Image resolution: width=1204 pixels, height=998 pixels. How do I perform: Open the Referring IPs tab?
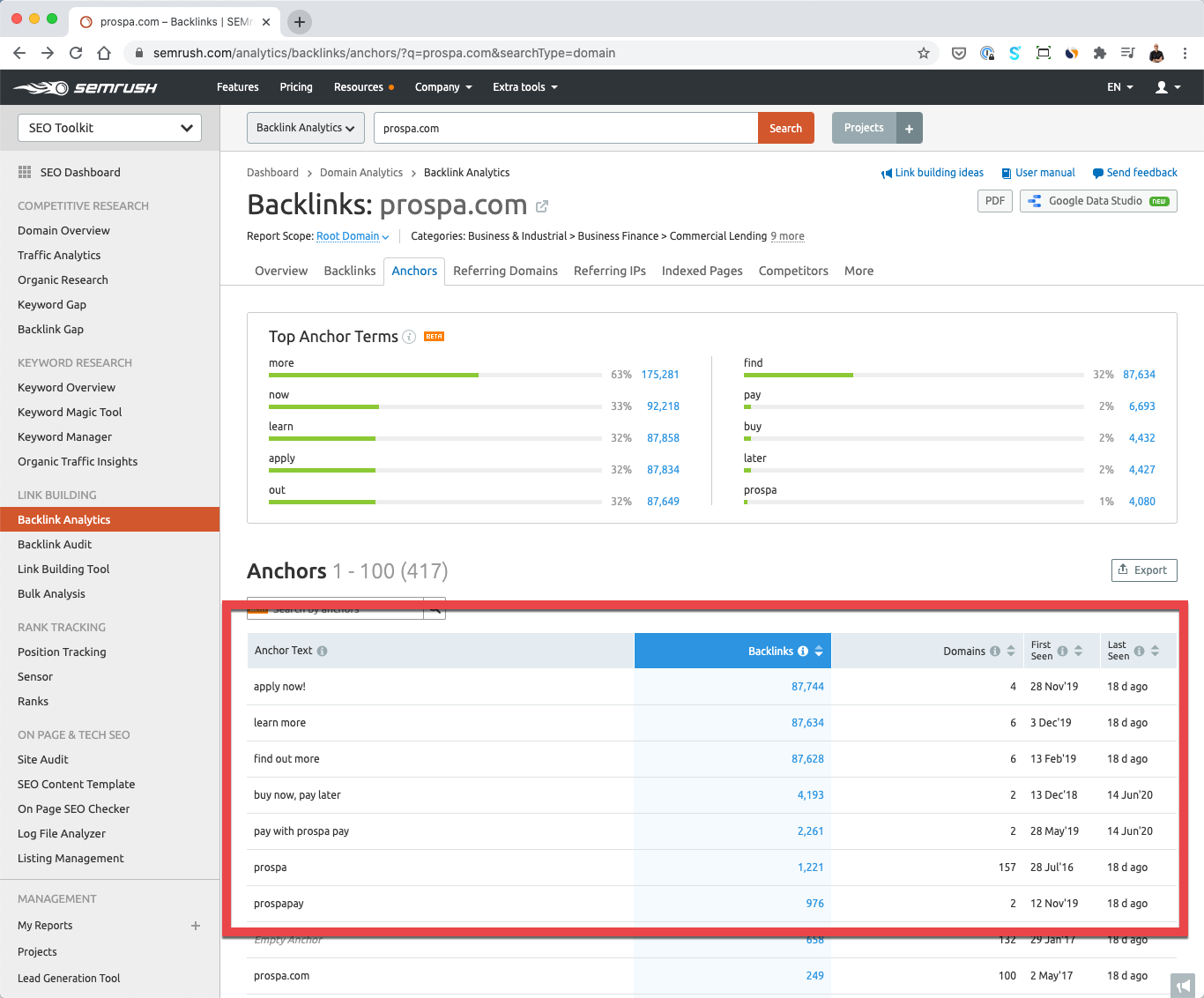tap(610, 271)
